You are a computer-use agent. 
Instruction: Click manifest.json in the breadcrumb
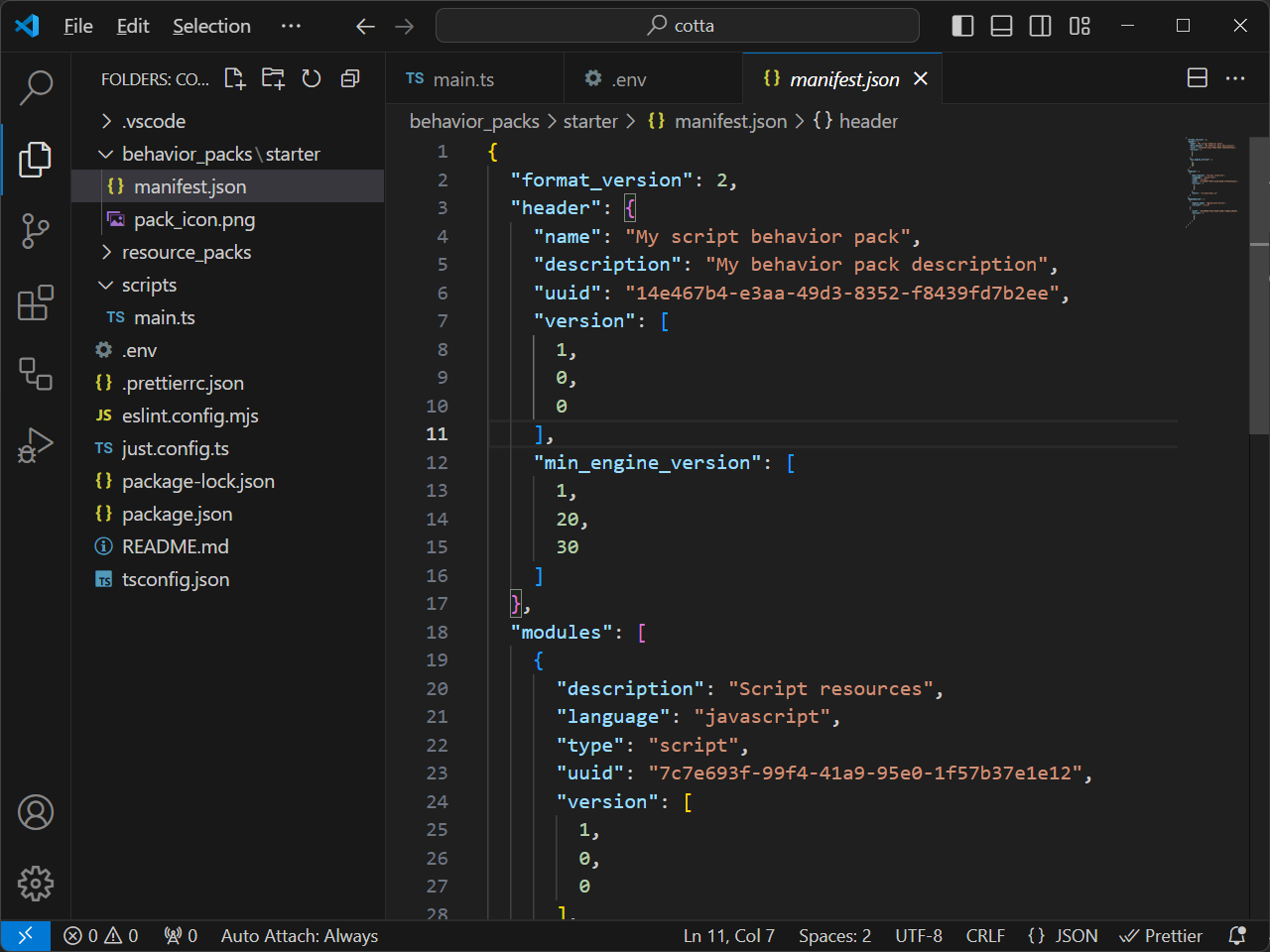click(730, 121)
